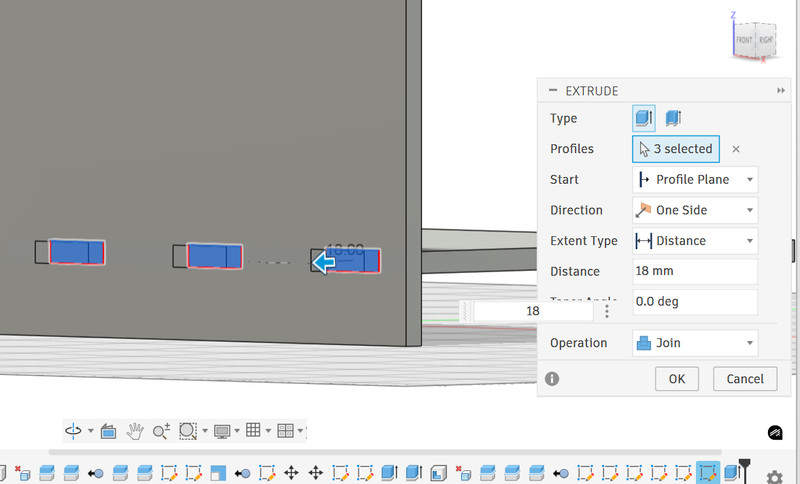The height and width of the screenshot is (484, 800).
Task: Open Display Settings monitor icon
Action: click(222, 431)
